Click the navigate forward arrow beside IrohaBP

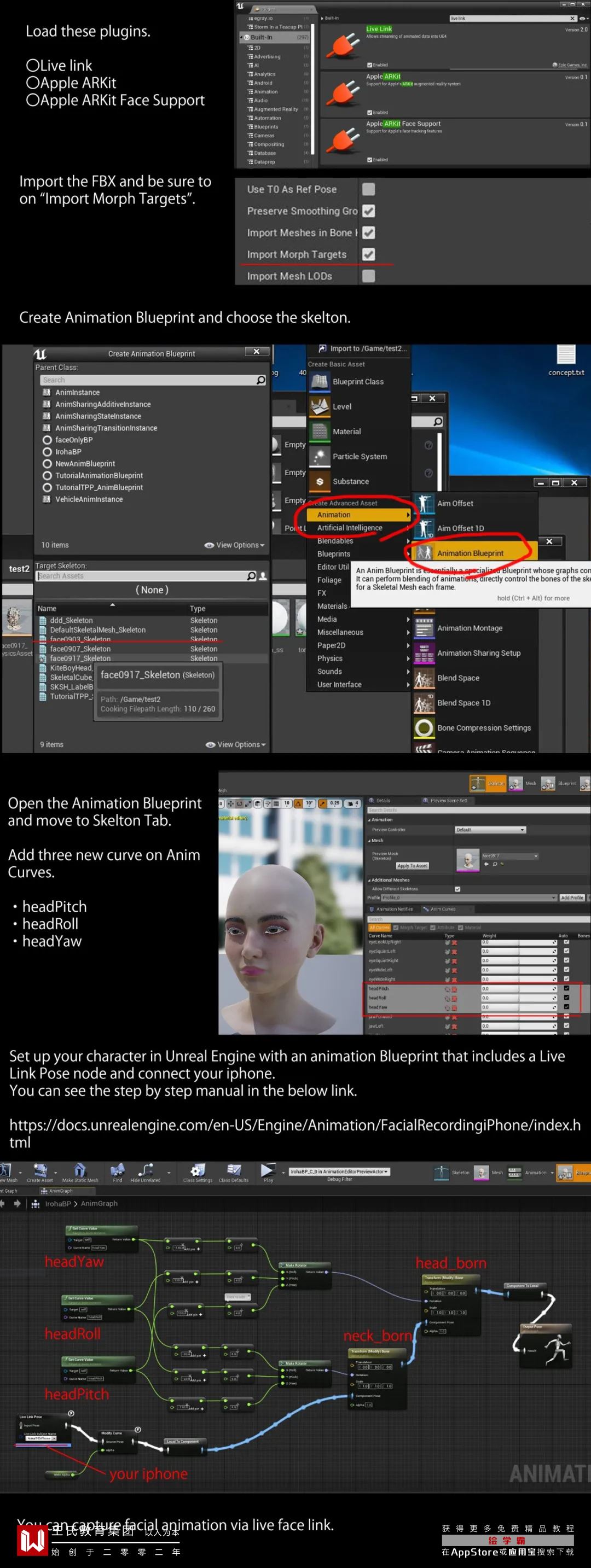pos(17,1203)
